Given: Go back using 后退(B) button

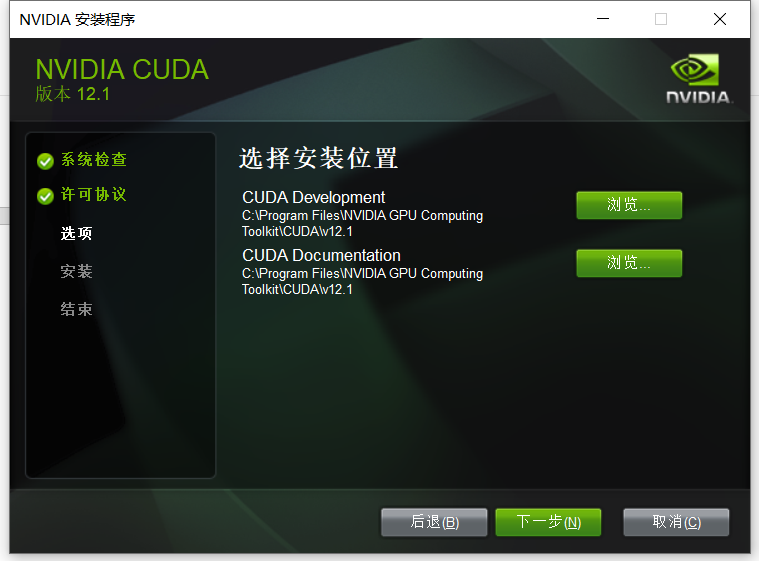Looking at the screenshot, I should pos(434,522).
